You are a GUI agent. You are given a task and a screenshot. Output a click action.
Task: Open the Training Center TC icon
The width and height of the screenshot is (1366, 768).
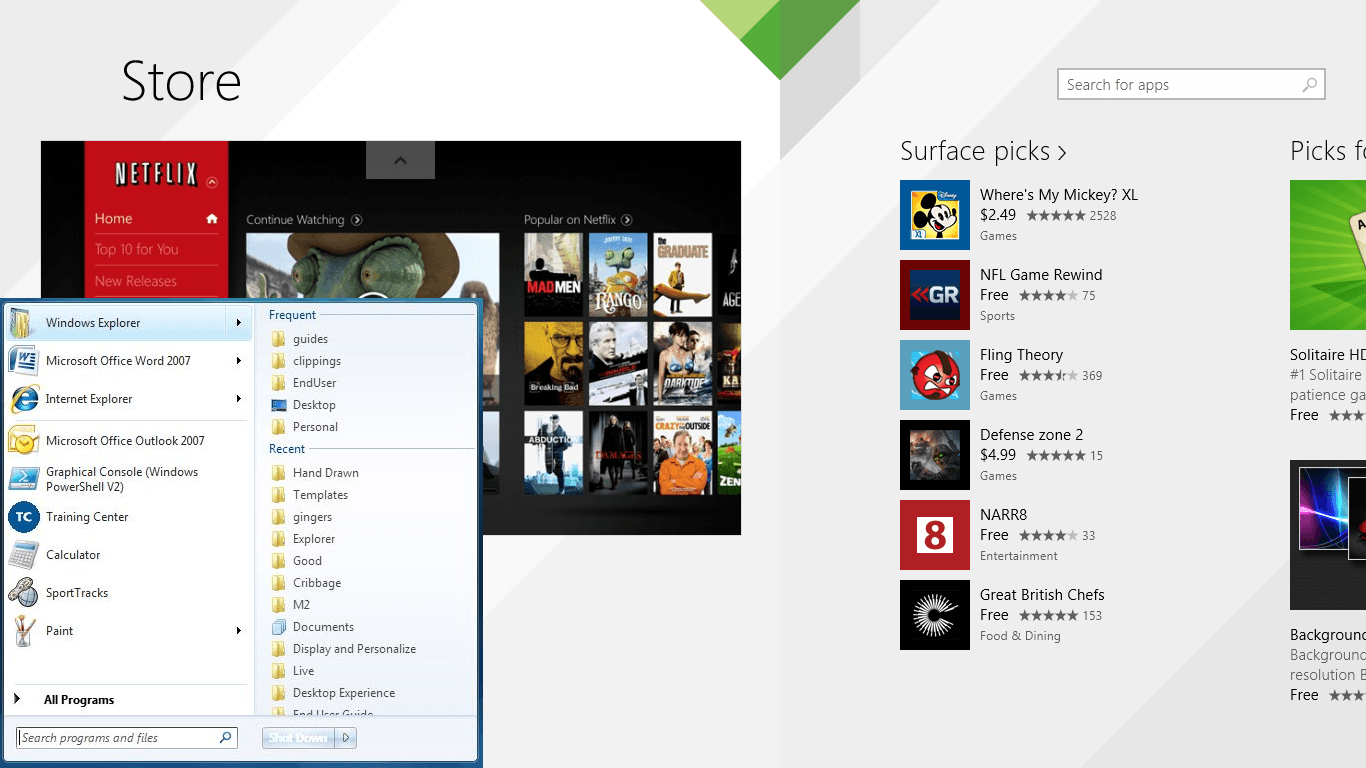click(24, 517)
